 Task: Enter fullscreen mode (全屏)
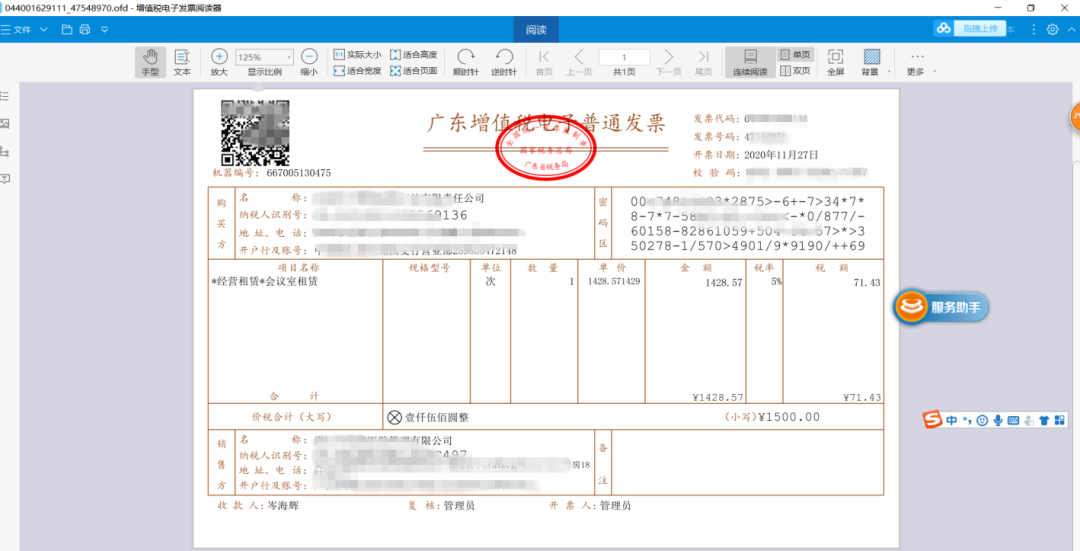pos(835,62)
